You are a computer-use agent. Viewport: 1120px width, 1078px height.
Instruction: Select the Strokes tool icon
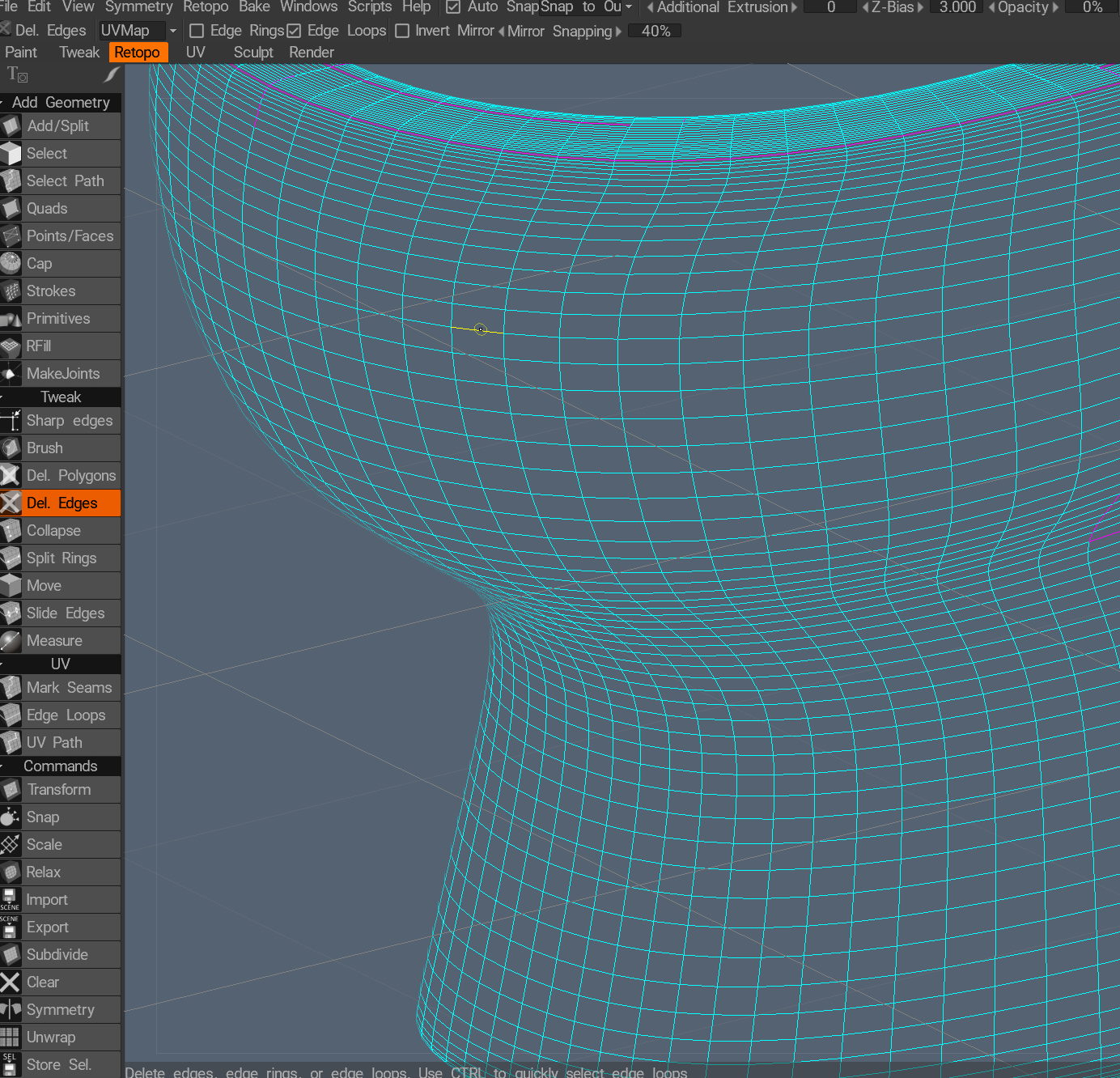click(11, 291)
